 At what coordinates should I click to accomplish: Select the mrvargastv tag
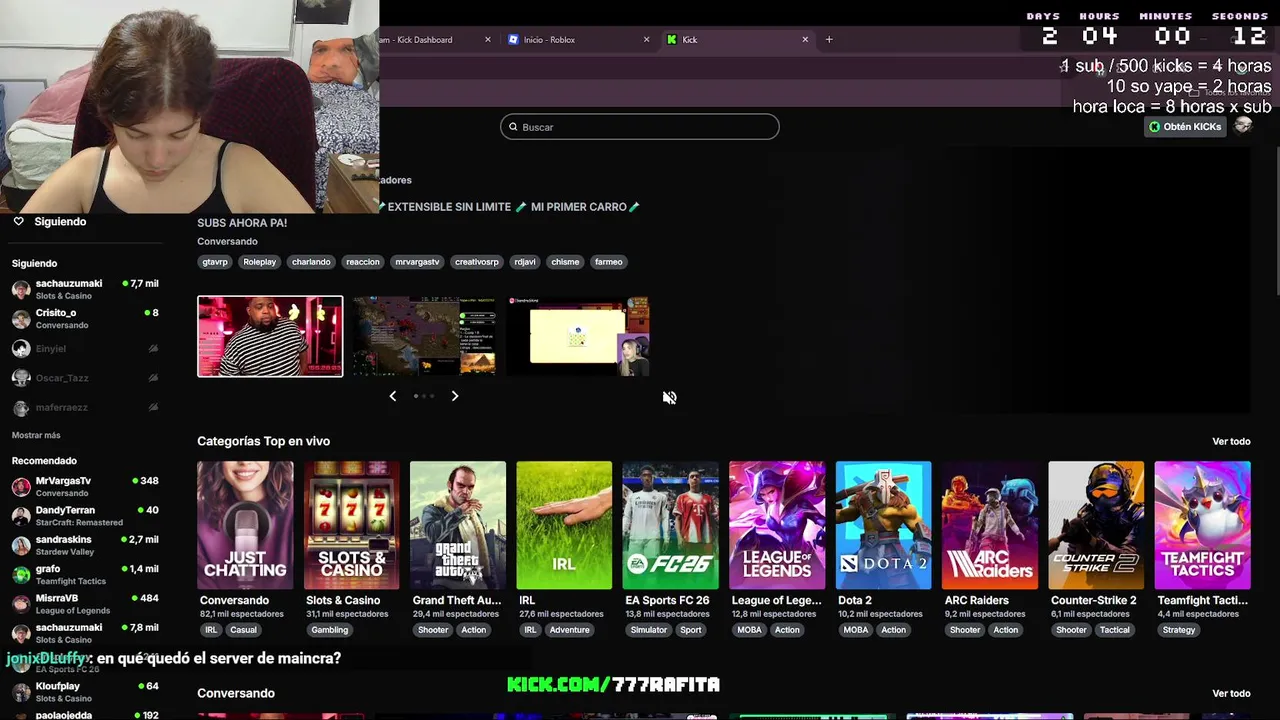[x=417, y=262]
